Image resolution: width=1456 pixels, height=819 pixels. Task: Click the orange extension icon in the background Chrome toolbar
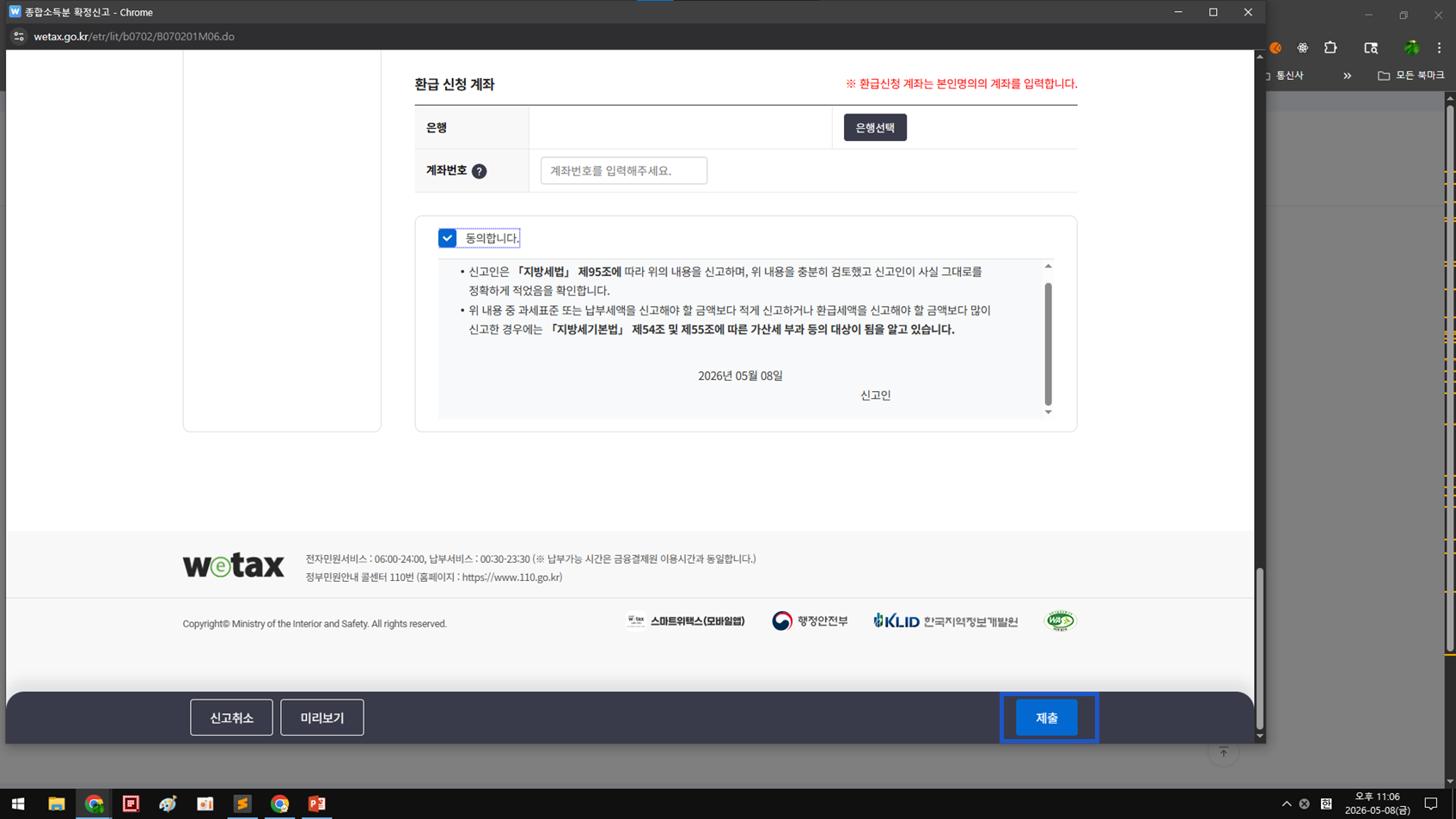[x=1276, y=48]
